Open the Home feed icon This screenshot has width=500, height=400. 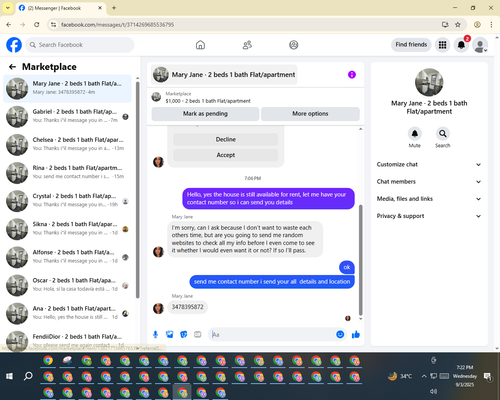pyautogui.click(x=200, y=45)
